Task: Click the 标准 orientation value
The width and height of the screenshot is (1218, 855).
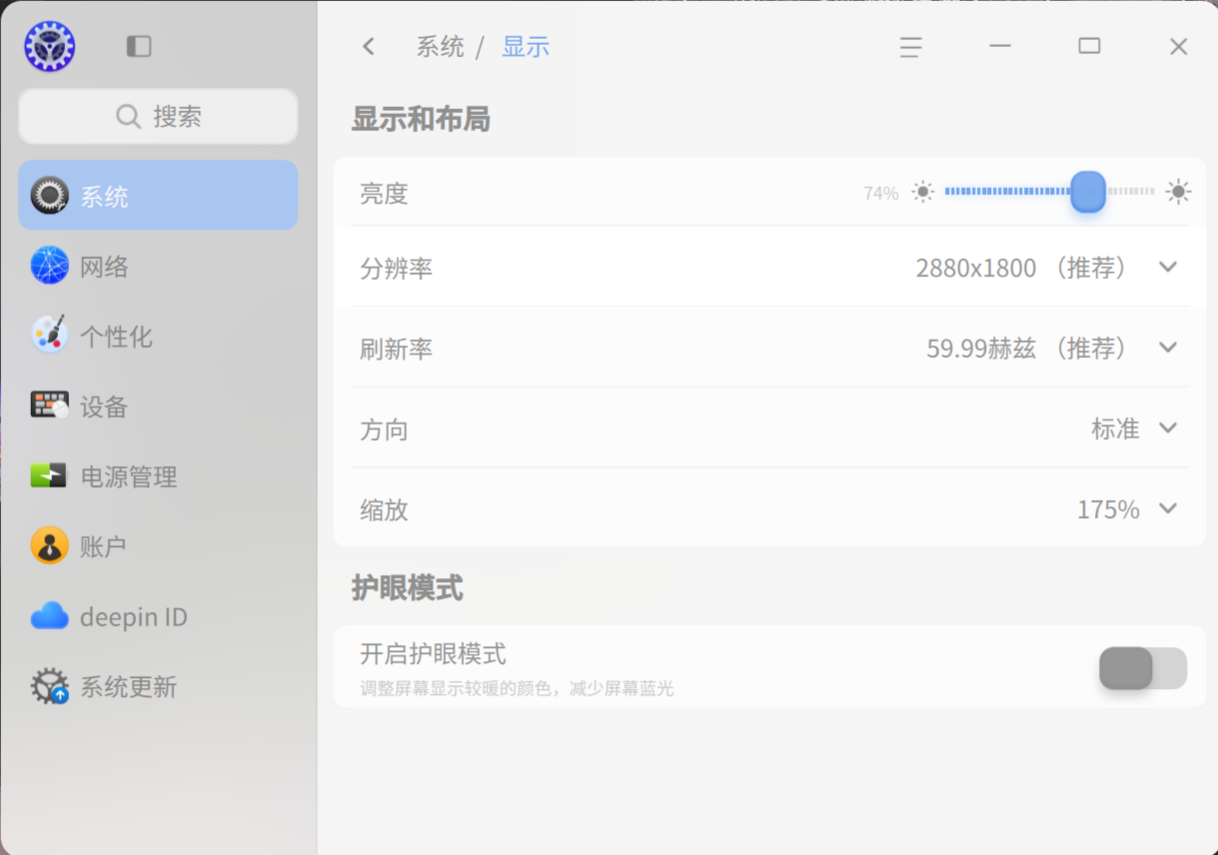Action: click(x=1115, y=429)
